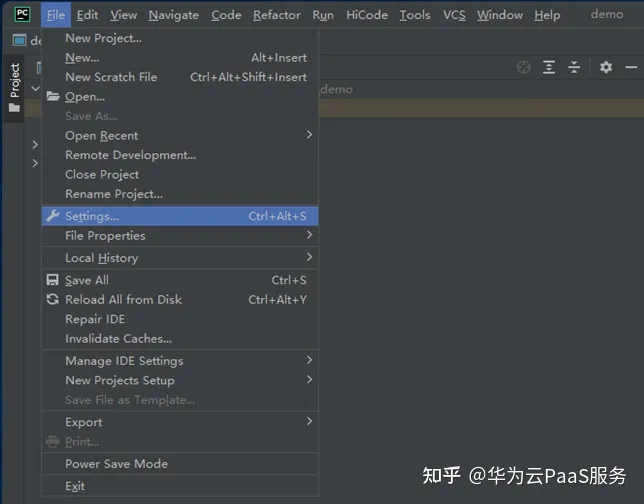Collapse the root project tree node chevron
This screenshot has width=644, height=504.
click(35, 88)
